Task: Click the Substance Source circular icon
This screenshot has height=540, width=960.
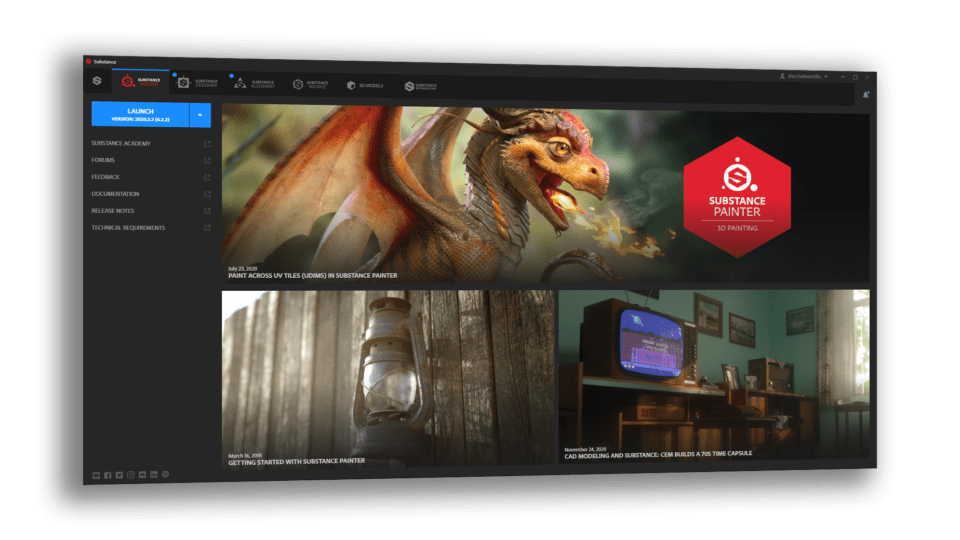Action: 298,84
